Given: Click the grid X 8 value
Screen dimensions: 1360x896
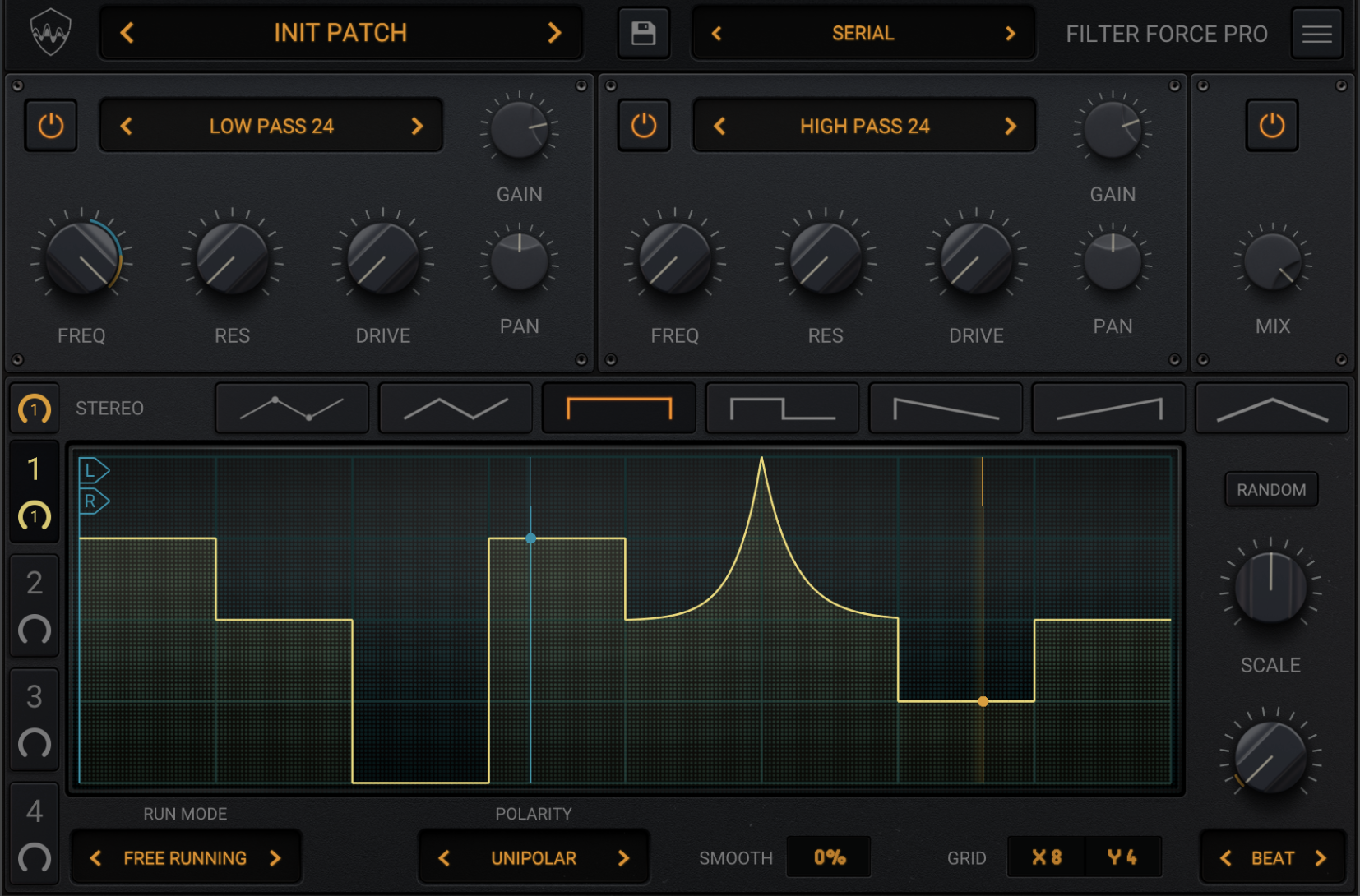Looking at the screenshot, I should (x=1047, y=857).
